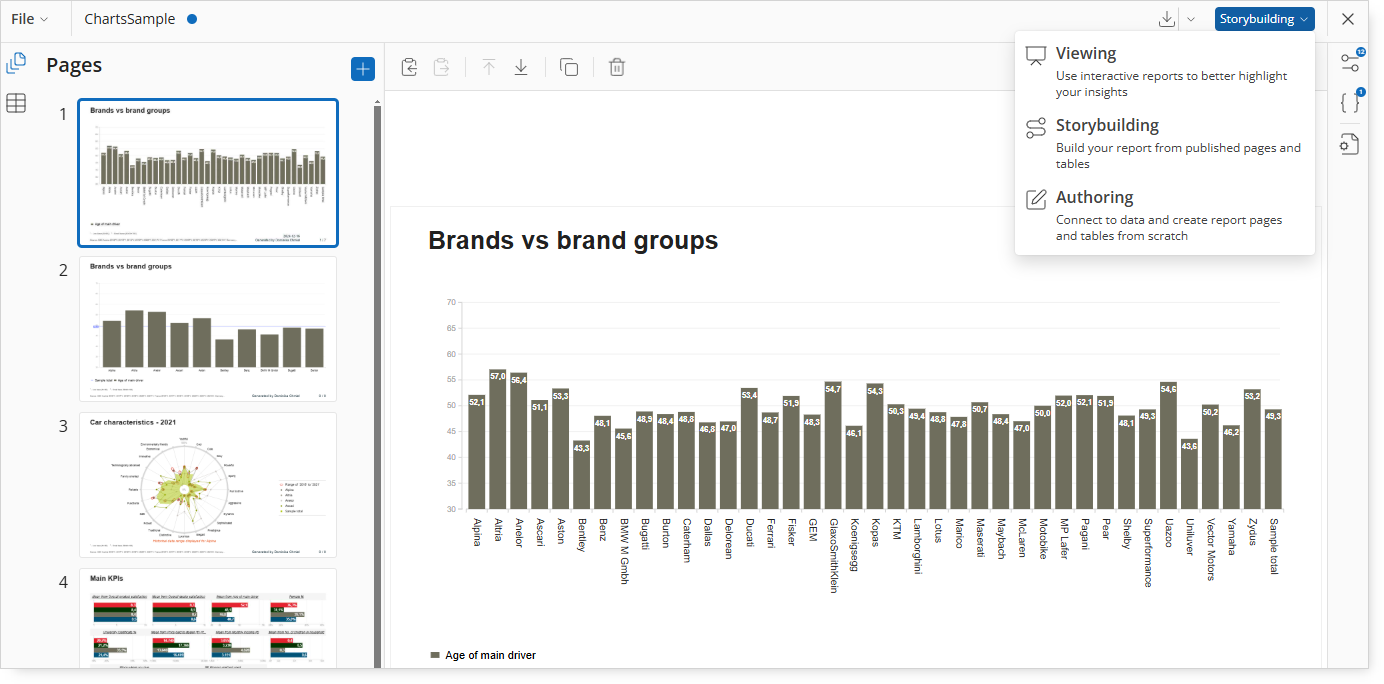Click the Viewing mode presentation icon

(1036, 56)
